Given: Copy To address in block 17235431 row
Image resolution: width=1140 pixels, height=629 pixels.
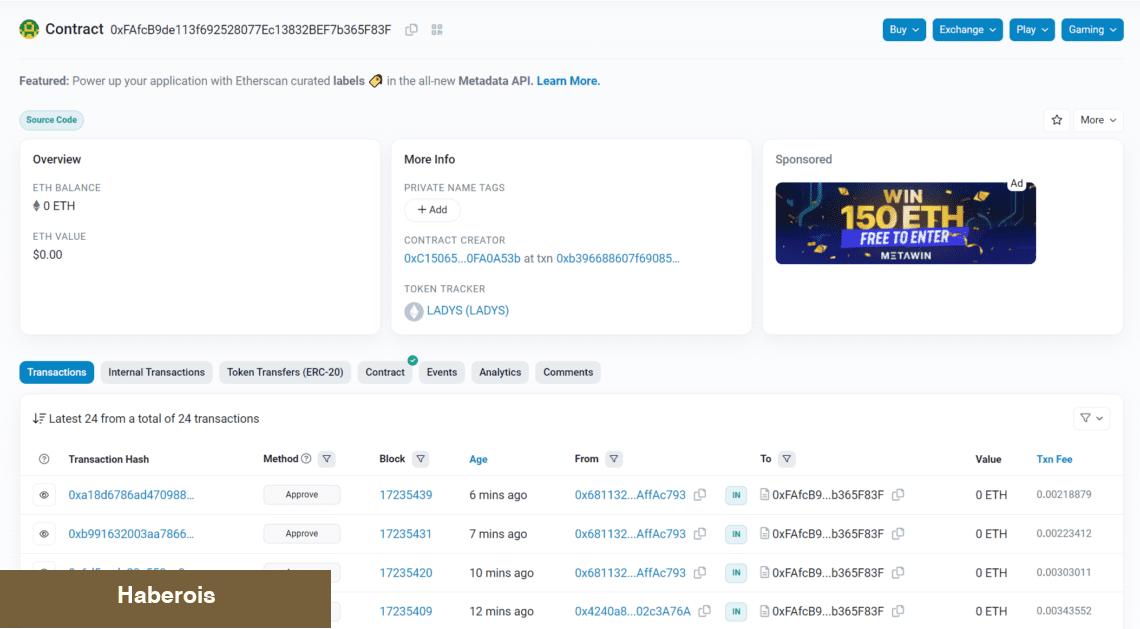Looking at the screenshot, I should 899,534.
